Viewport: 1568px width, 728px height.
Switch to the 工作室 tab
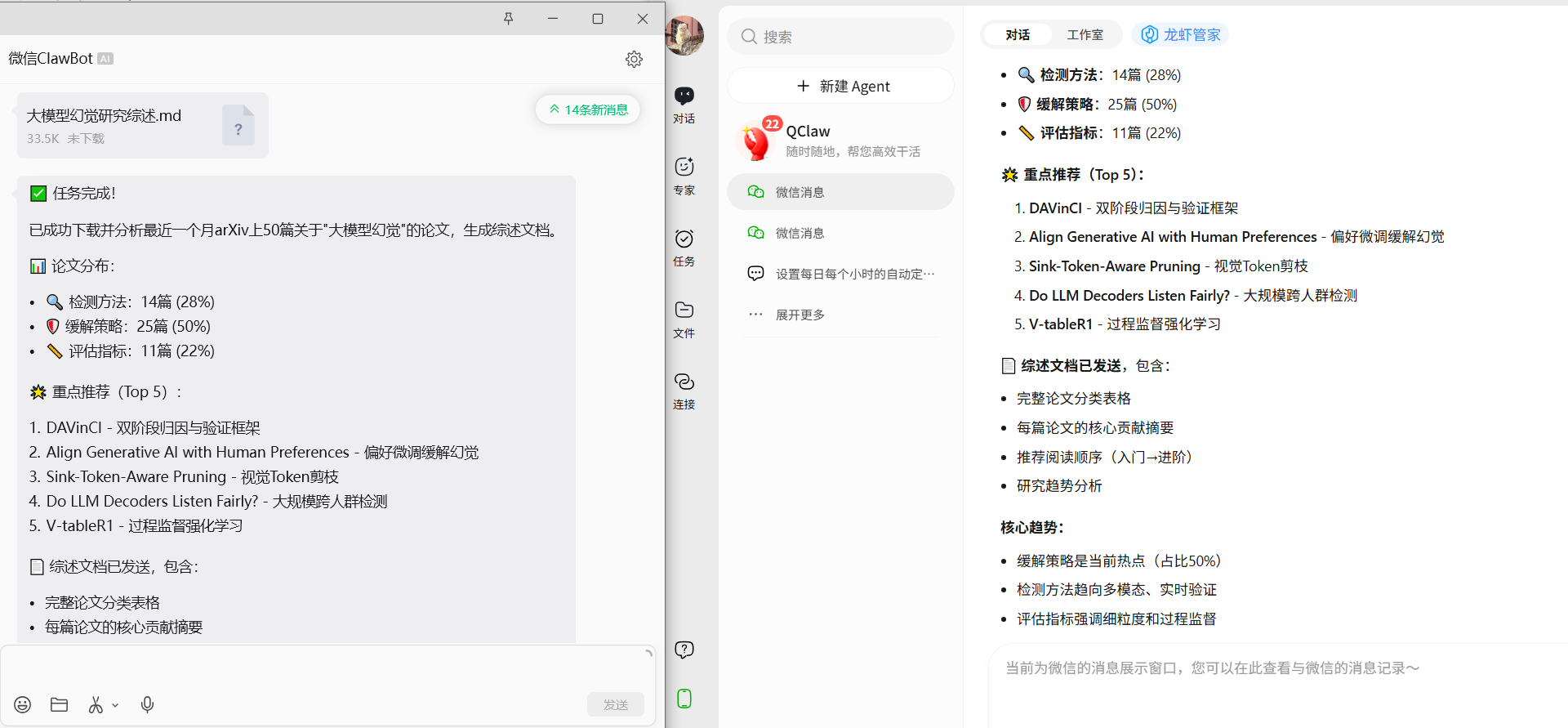pos(1085,34)
